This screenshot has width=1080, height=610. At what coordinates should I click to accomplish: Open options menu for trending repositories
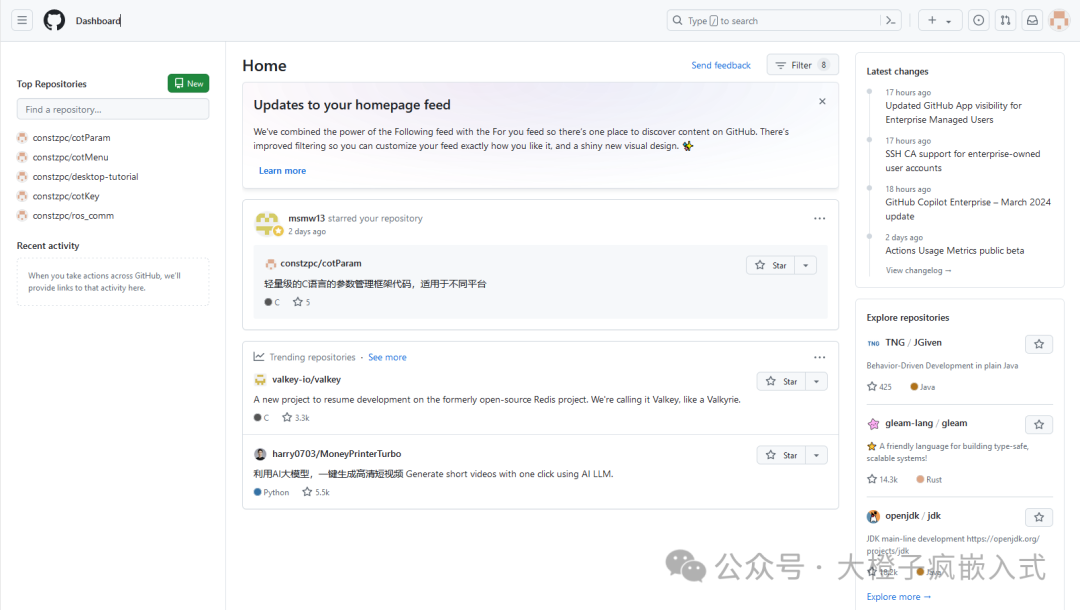coord(819,357)
